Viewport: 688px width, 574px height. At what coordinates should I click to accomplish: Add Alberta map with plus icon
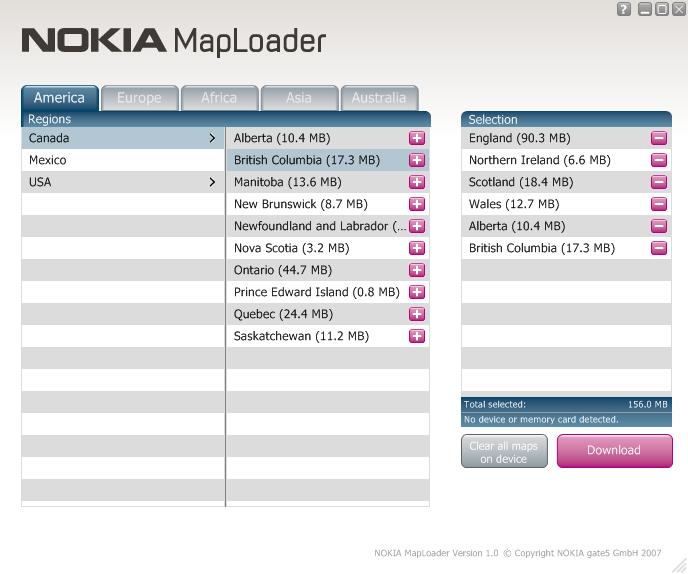[416, 138]
